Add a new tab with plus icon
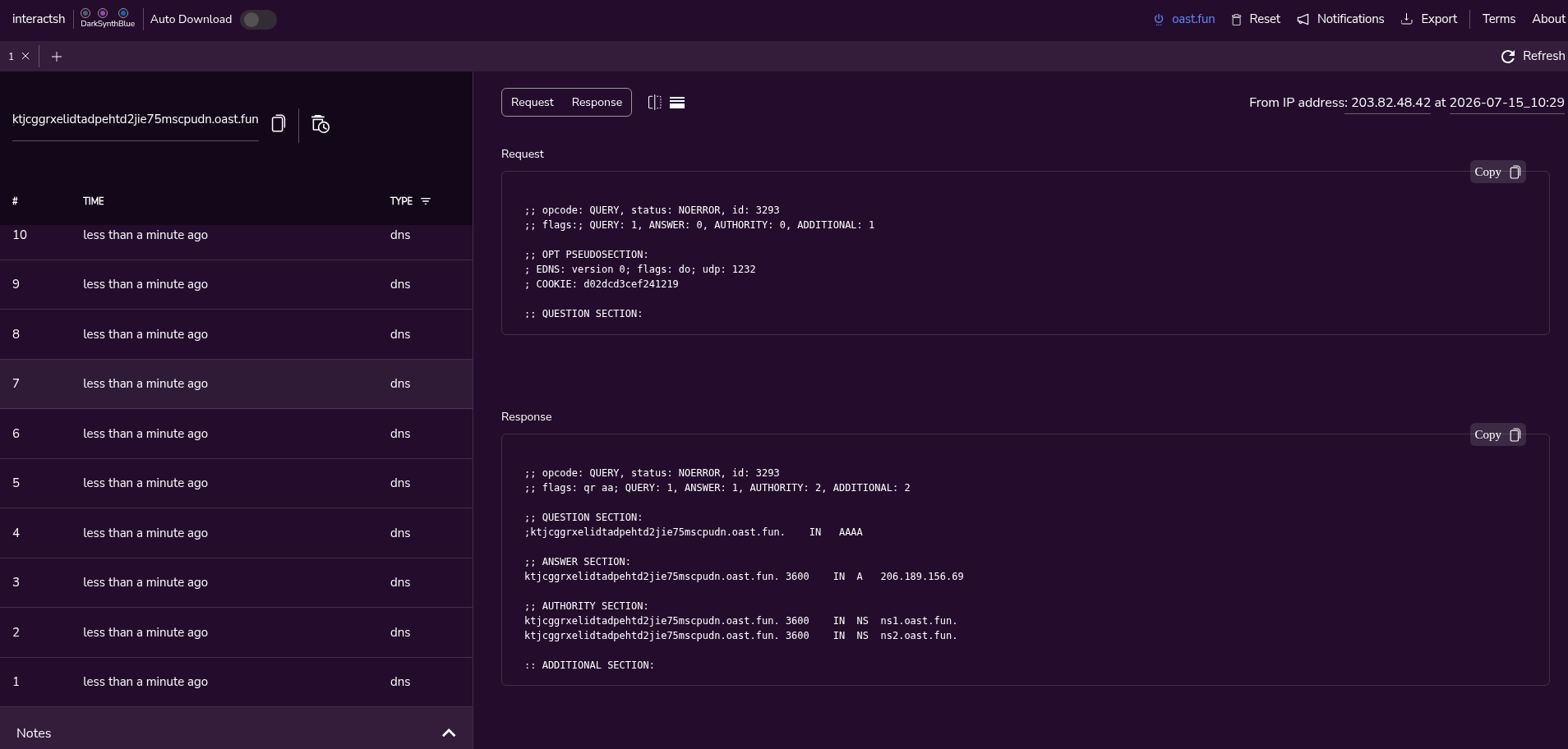This screenshot has height=749, width=1568. 56,56
